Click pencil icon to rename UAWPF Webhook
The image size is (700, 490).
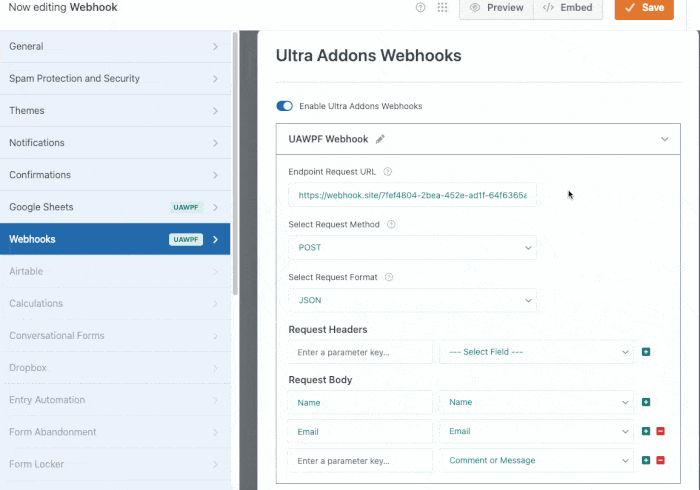380,139
